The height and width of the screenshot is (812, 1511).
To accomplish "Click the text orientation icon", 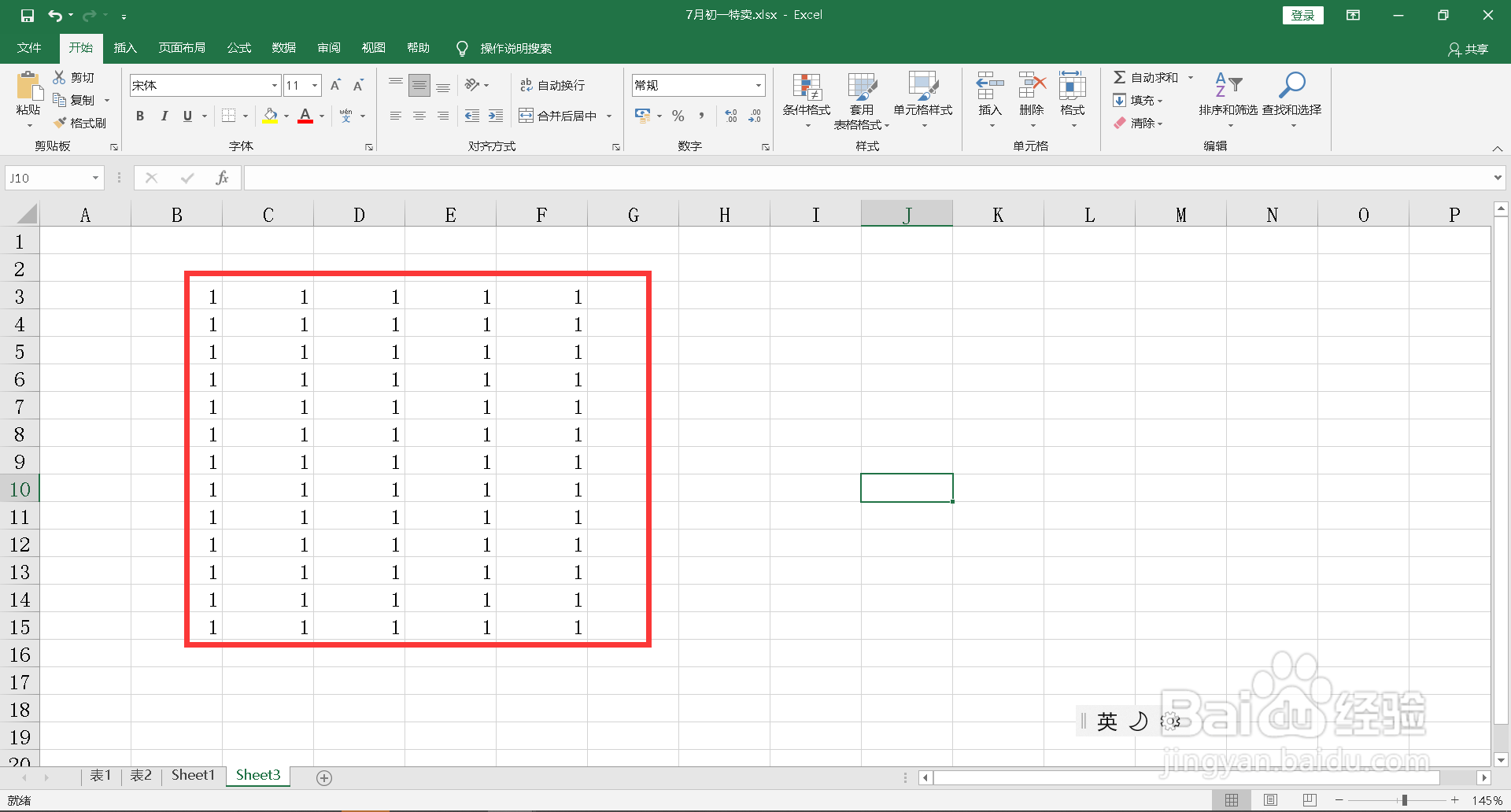I will [471, 85].
